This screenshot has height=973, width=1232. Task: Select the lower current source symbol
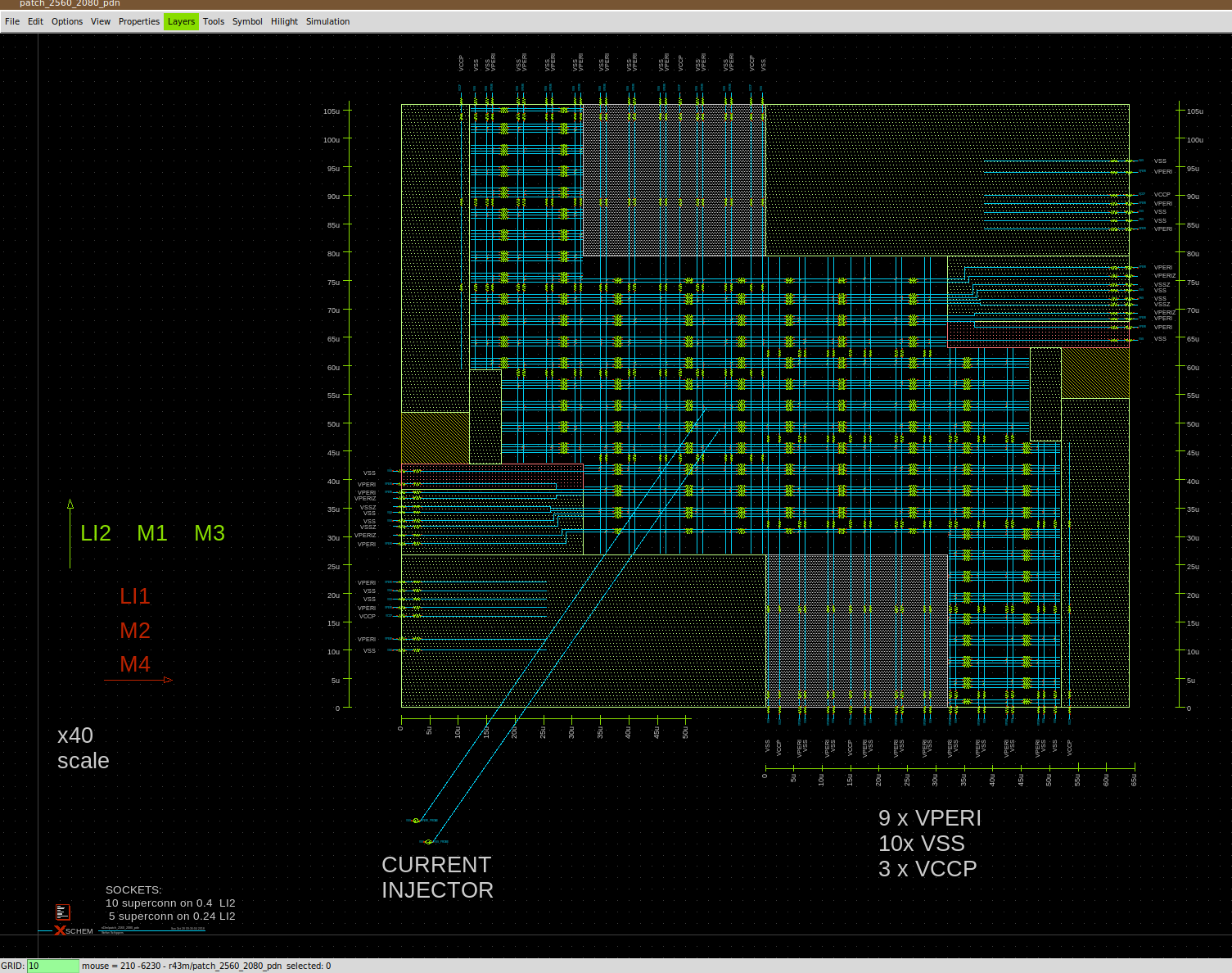point(428,841)
